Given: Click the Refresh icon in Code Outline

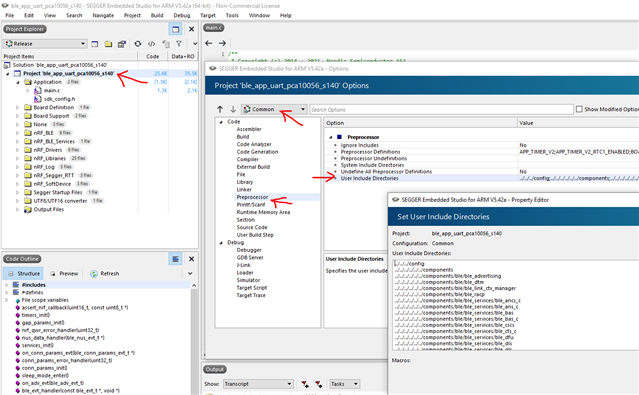Looking at the screenshot, I should (x=94, y=274).
